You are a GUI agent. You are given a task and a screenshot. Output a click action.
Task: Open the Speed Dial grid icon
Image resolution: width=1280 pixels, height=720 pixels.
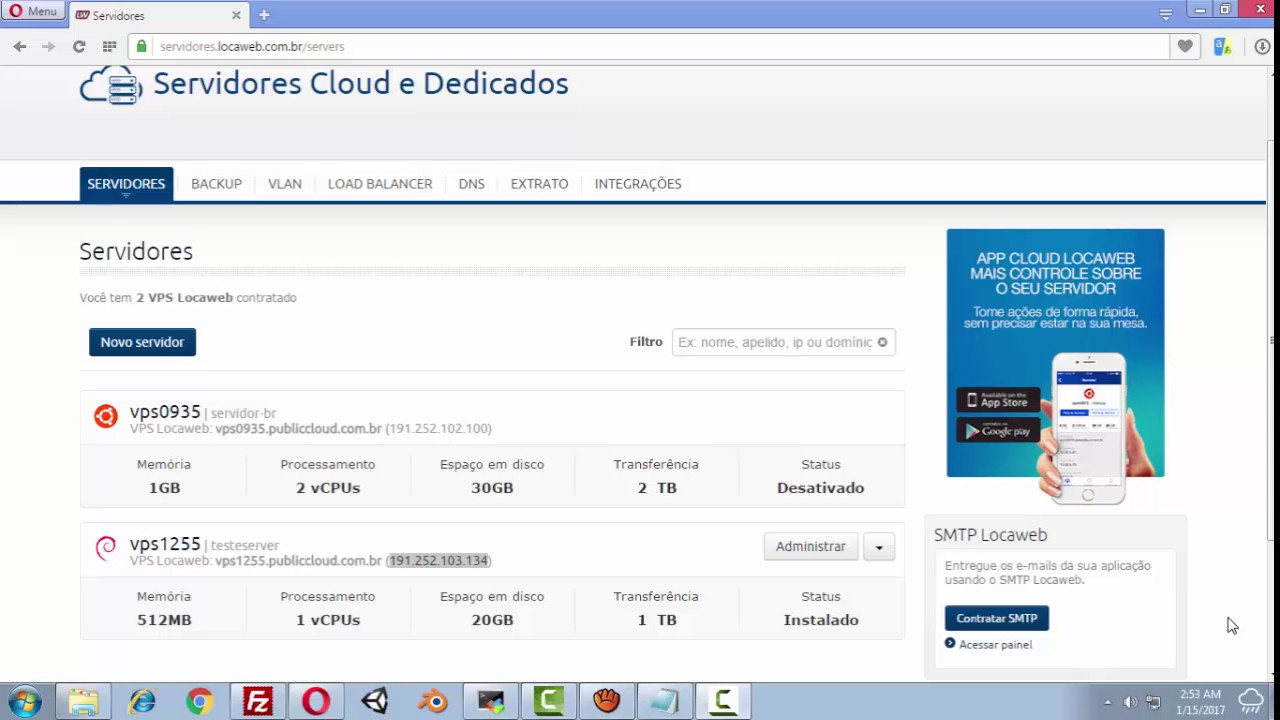click(x=109, y=46)
